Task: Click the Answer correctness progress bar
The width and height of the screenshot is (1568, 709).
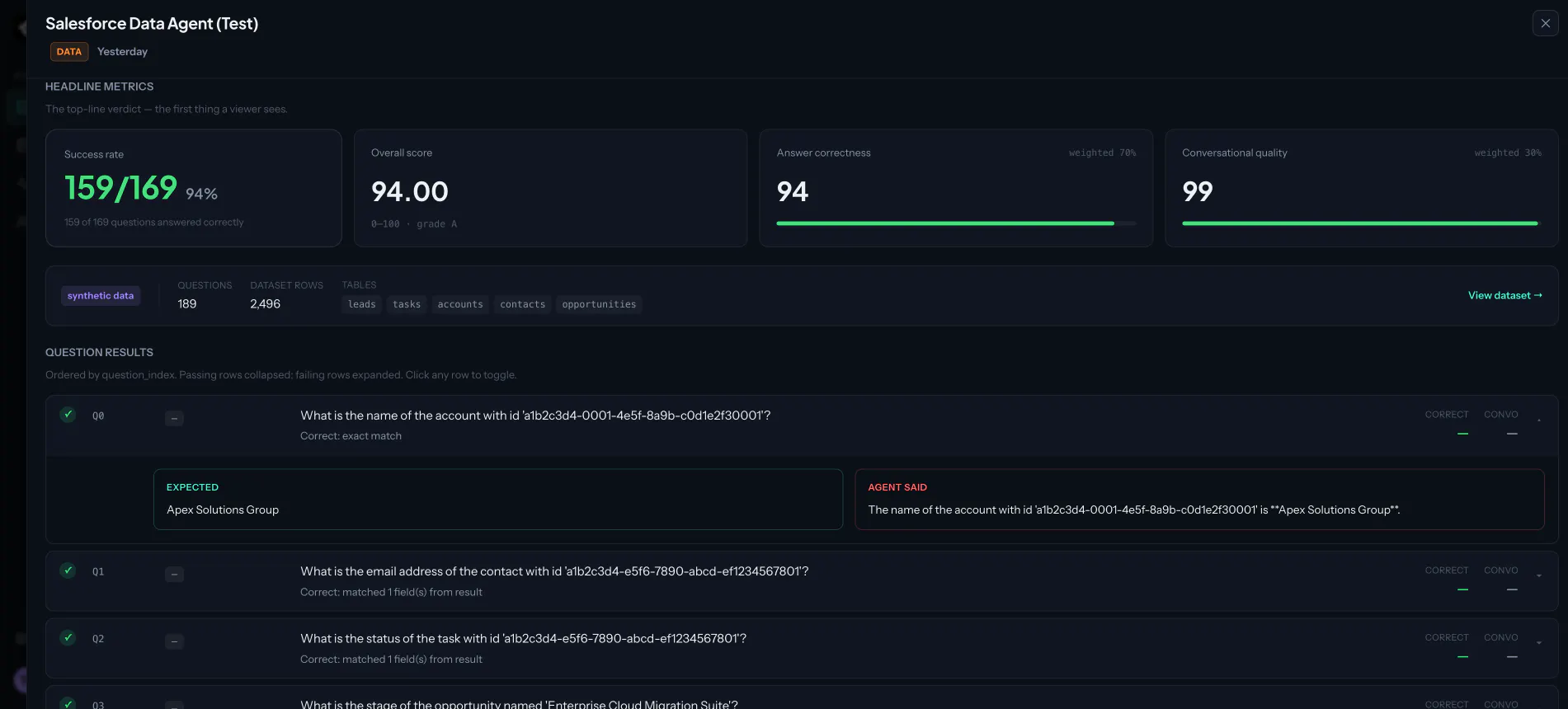Action: pyautogui.click(x=956, y=223)
